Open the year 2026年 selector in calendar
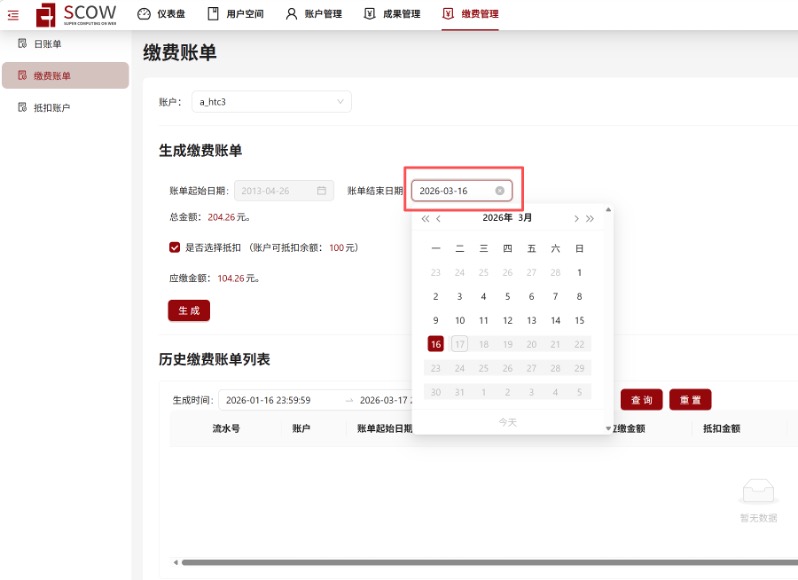798x580 pixels. tap(497, 218)
